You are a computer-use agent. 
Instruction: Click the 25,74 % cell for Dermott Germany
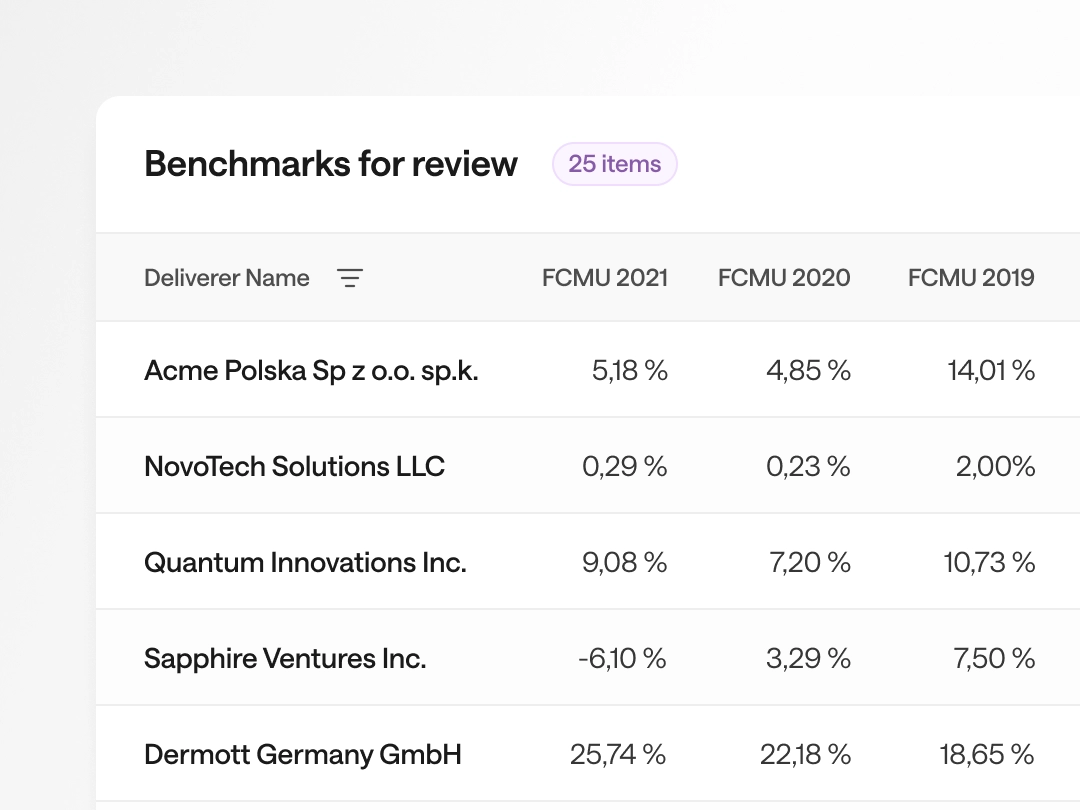(x=618, y=754)
